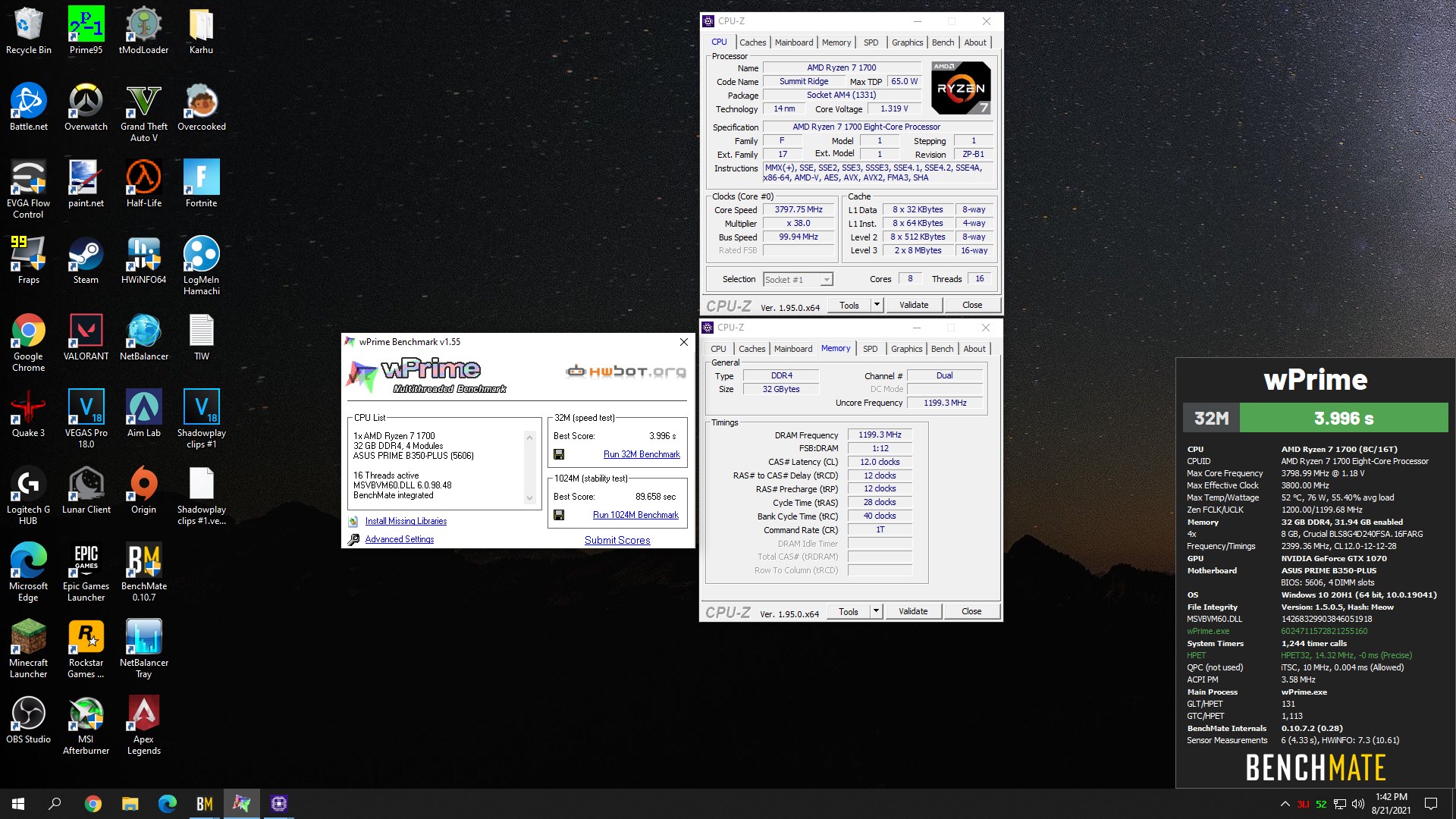
Task: Switch to Mainboard tab in top CPU-Z
Action: 794,42
